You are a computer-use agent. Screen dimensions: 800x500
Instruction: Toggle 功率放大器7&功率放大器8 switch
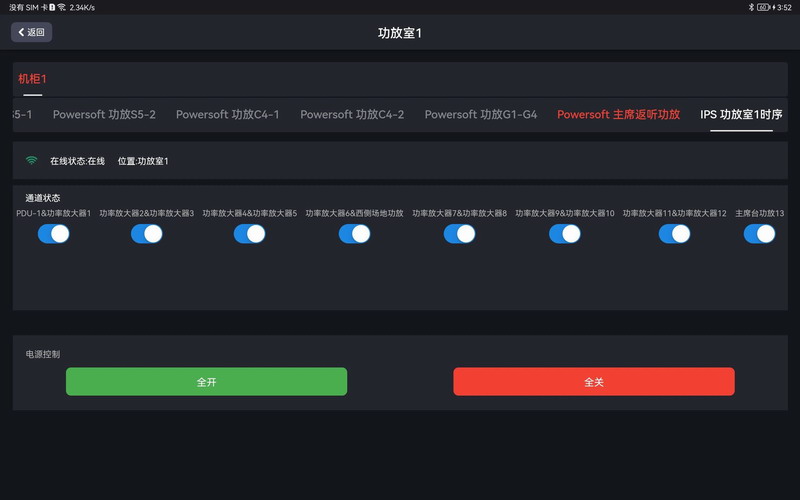[x=459, y=234]
